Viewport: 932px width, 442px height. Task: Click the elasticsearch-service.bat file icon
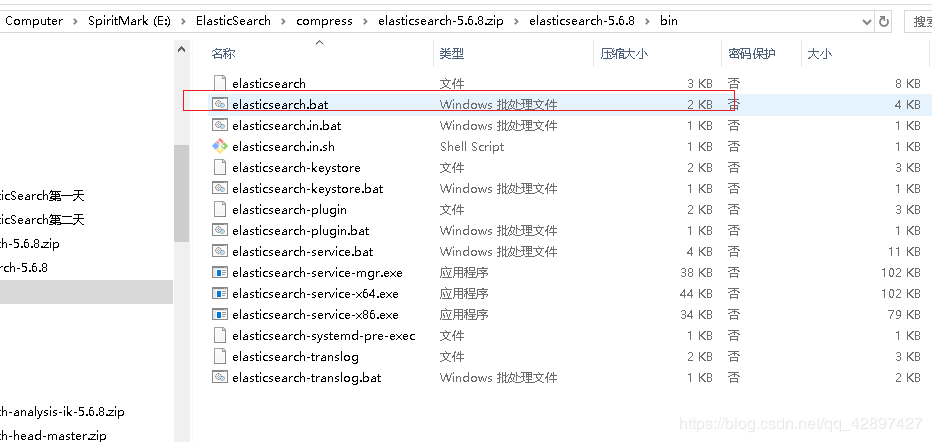tap(220, 251)
